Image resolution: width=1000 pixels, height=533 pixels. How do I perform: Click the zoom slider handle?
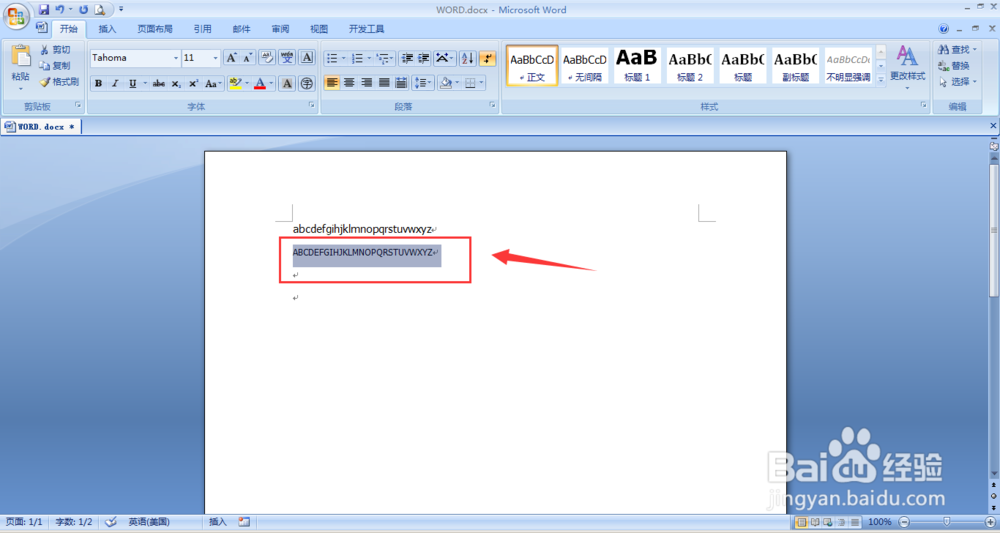pyautogui.click(x=946, y=522)
